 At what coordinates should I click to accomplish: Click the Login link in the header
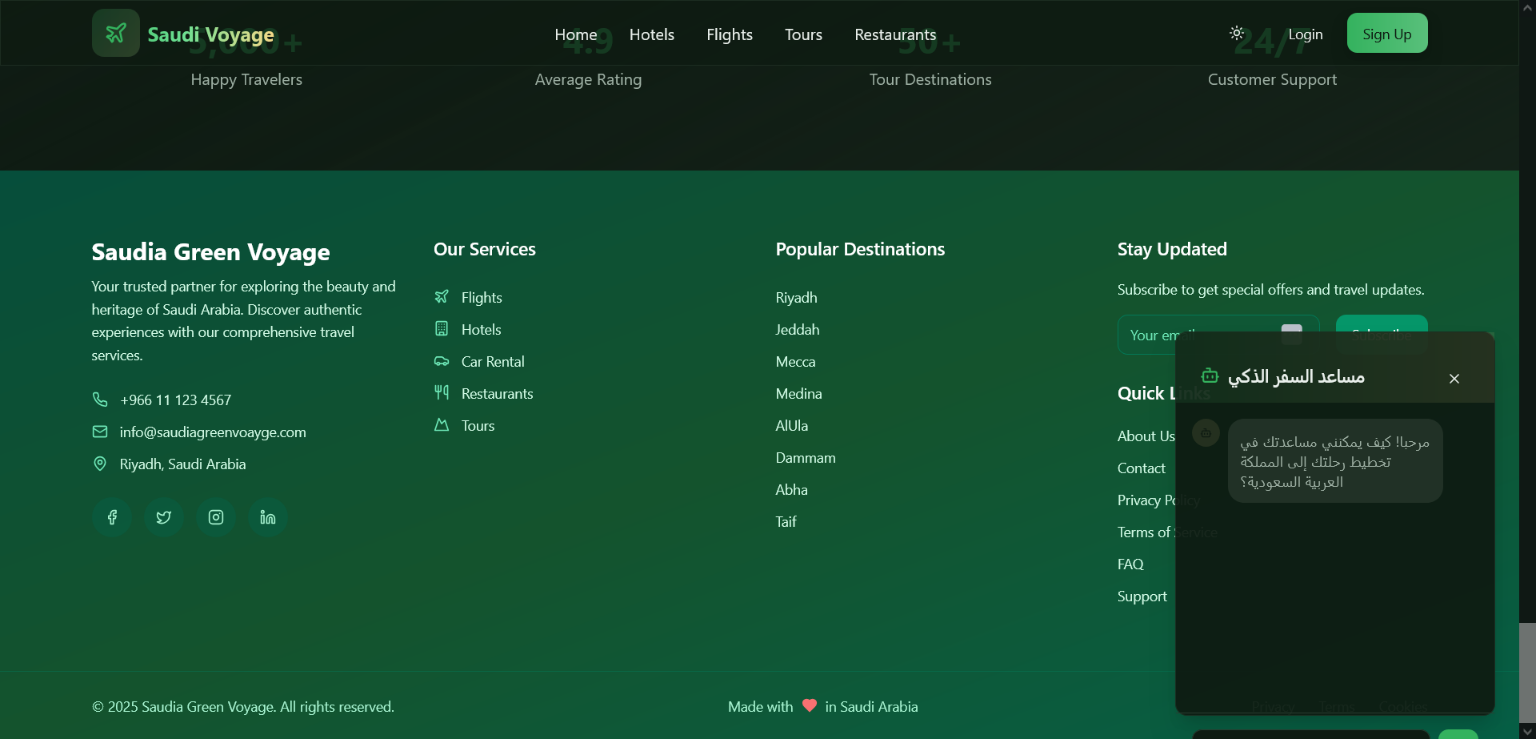pos(1305,34)
